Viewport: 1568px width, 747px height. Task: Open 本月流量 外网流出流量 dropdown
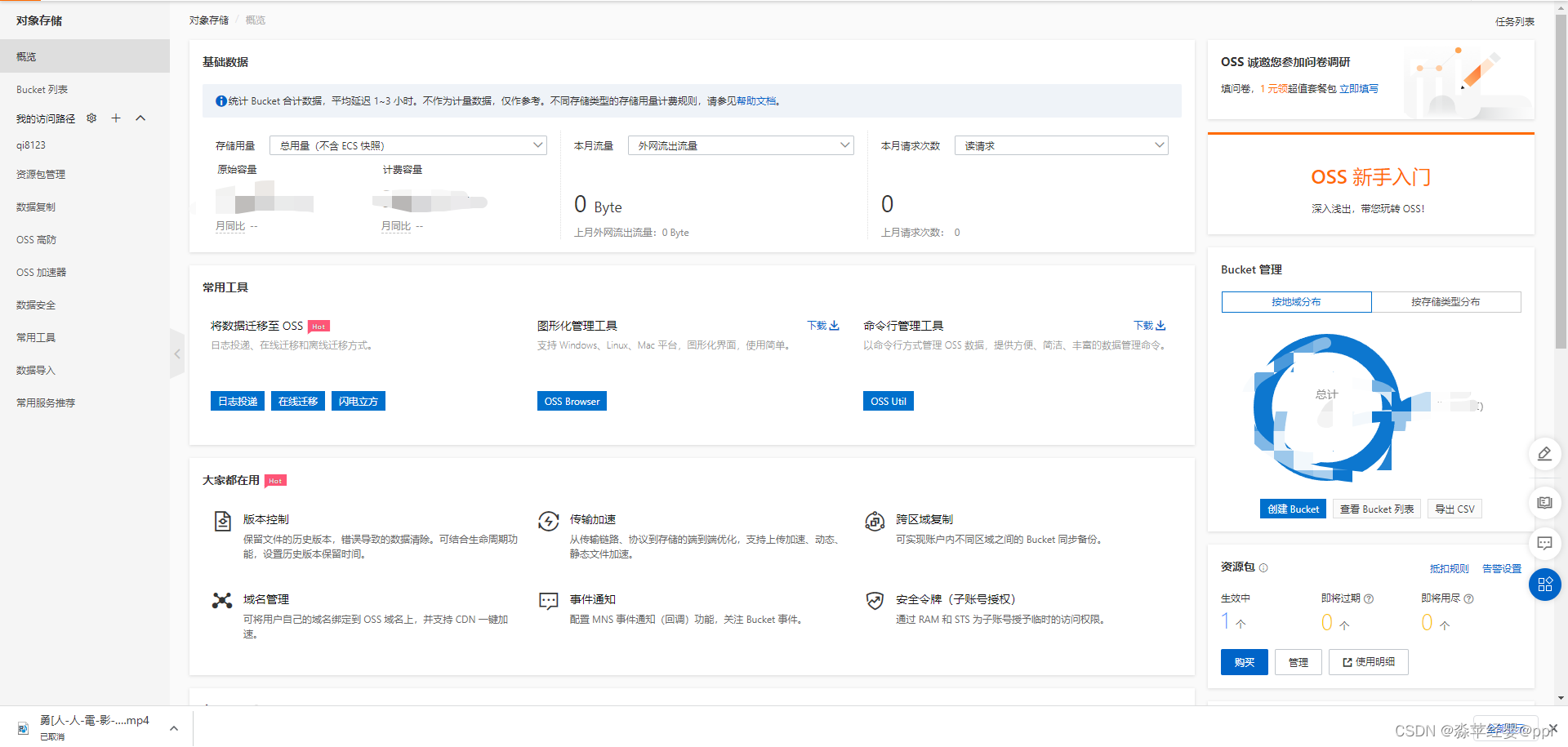click(x=741, y=145)
